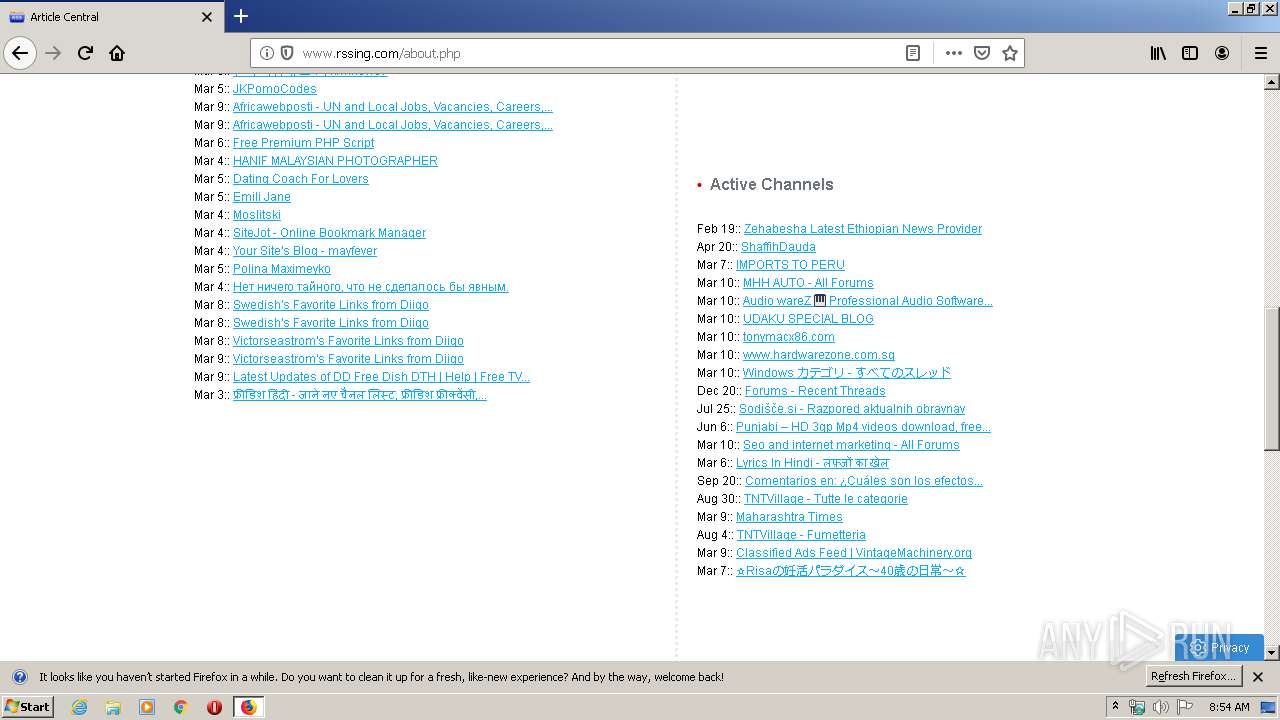The height and width of the screenshot is (720, 1280).
Task: Bookmark this page with star icon
Action: pos(1010,53)
